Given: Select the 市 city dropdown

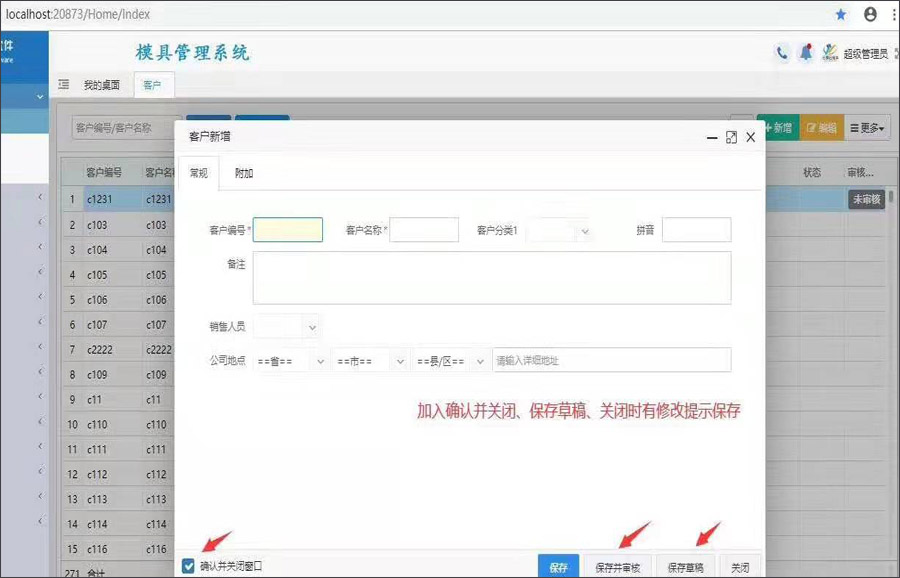Looking at the screenshot, I should coord(371,360).
